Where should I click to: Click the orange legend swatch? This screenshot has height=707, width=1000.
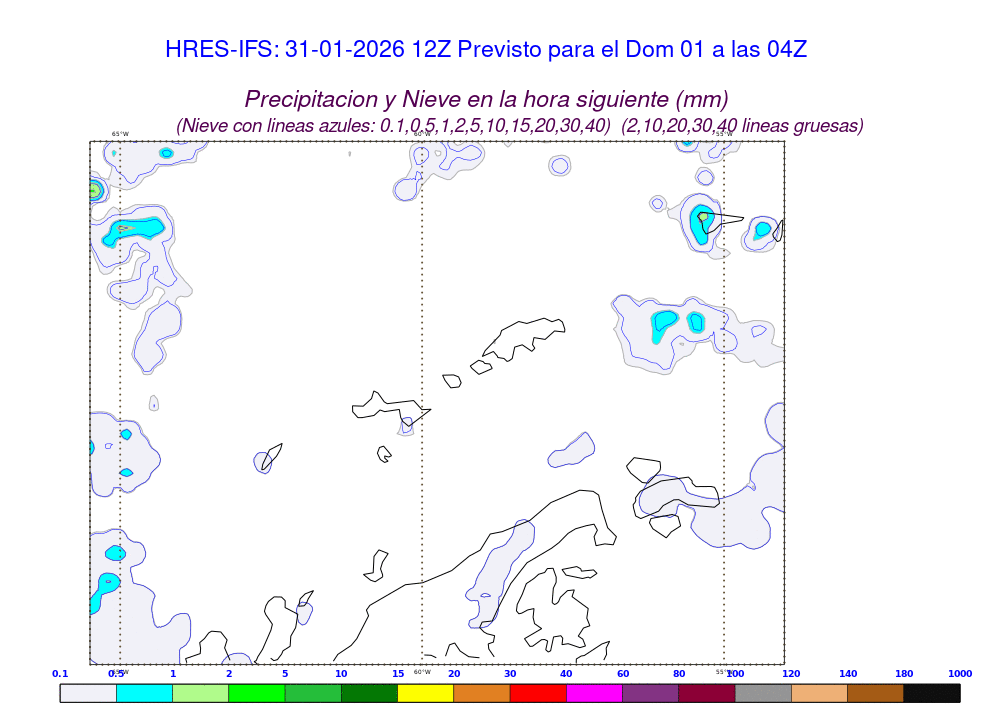482,692
